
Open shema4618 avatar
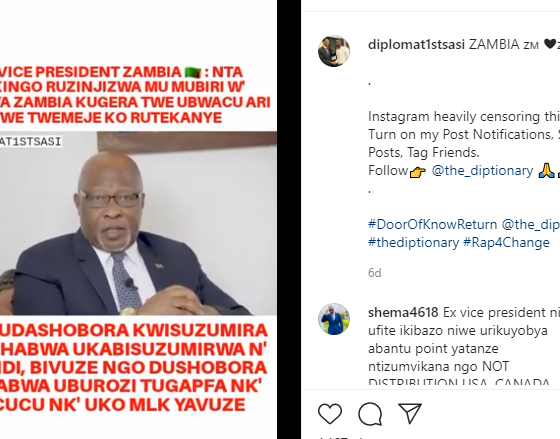(x=334, y=319)
